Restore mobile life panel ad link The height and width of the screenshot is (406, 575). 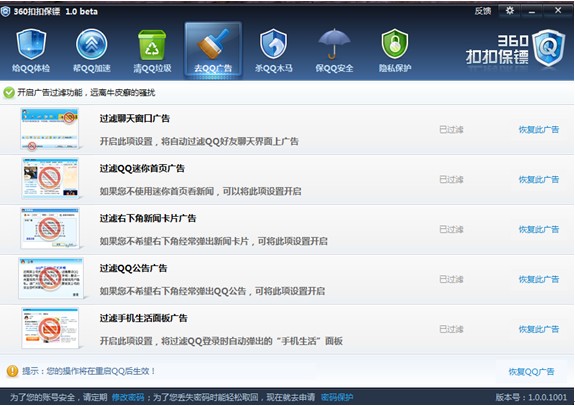coord(539,329)
